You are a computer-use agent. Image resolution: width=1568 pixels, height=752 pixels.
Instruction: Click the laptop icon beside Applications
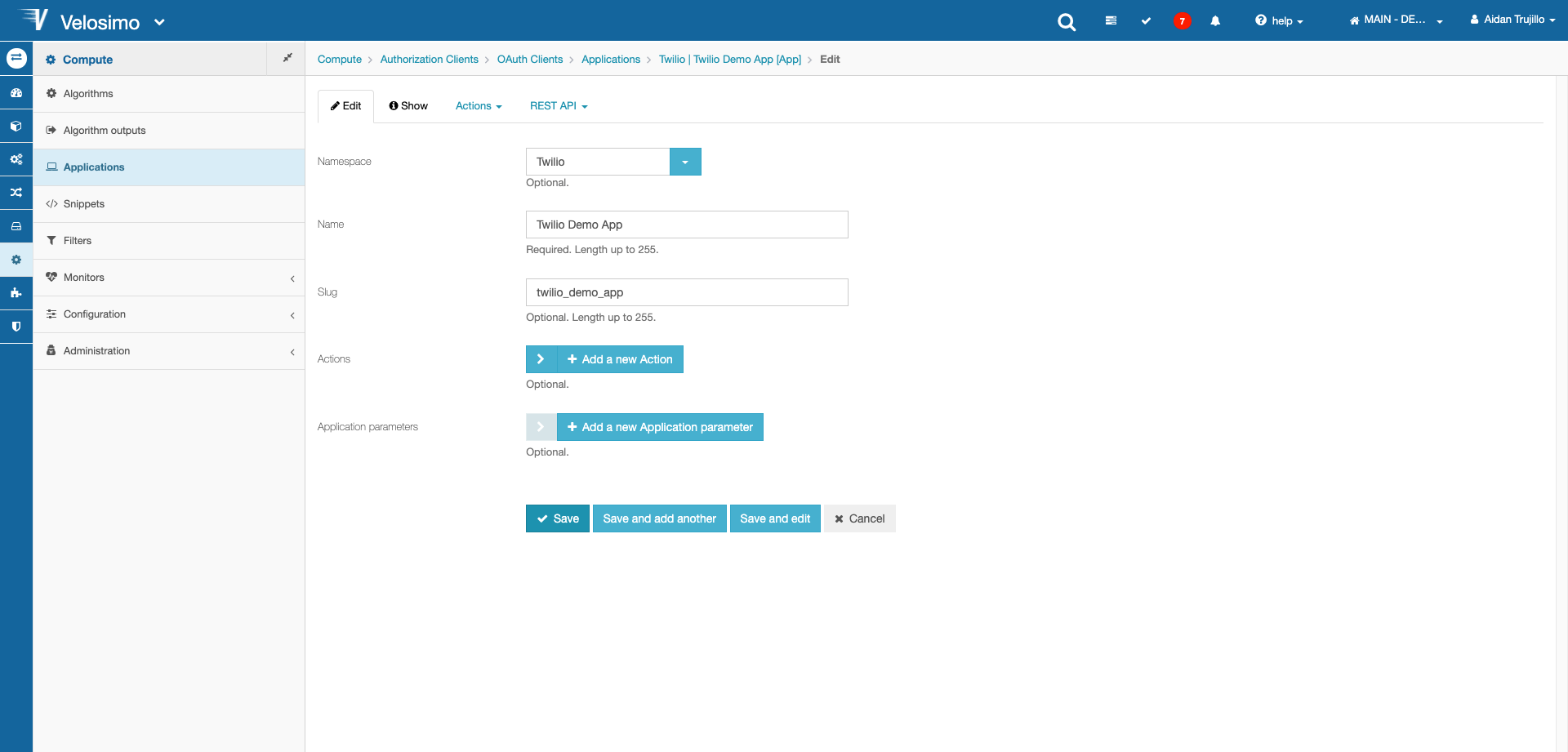point(51,167)
